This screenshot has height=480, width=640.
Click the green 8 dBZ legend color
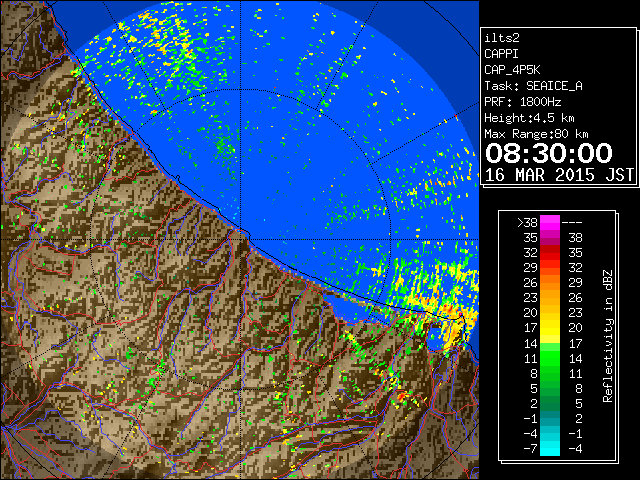pos(550,373)
